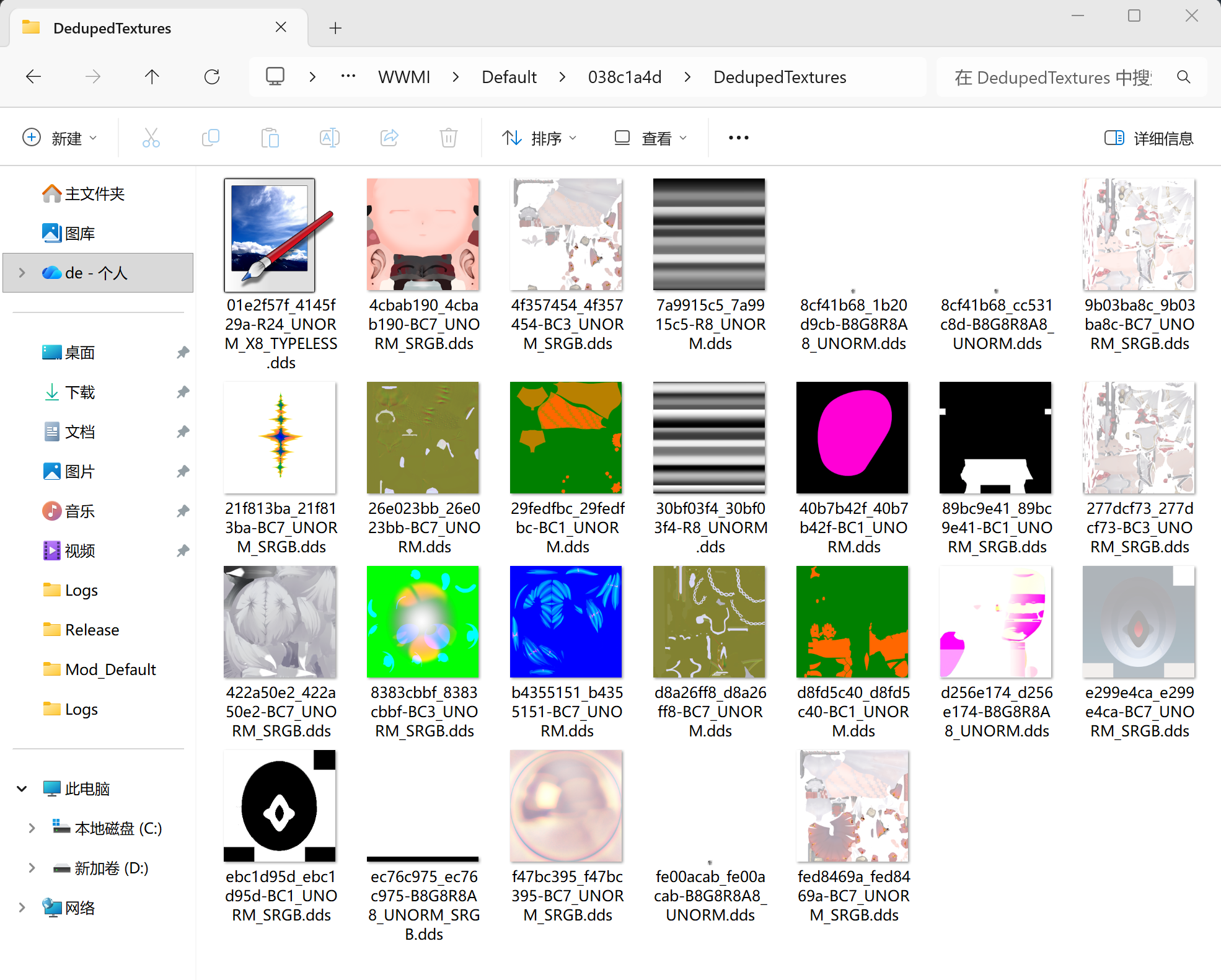Open the 排序 sort dropdown
The image size is (1221, 980).
[539, 138]
